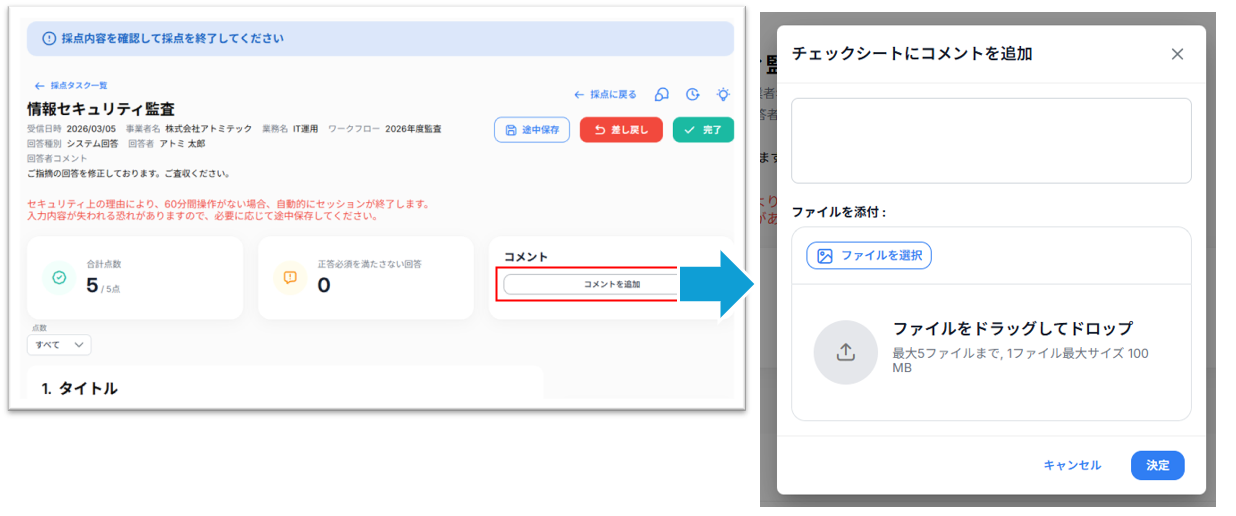The width and height of the screenshot is (1236, 516).
Task: Click the green 完了 button
Action: [x=703, y=130]
